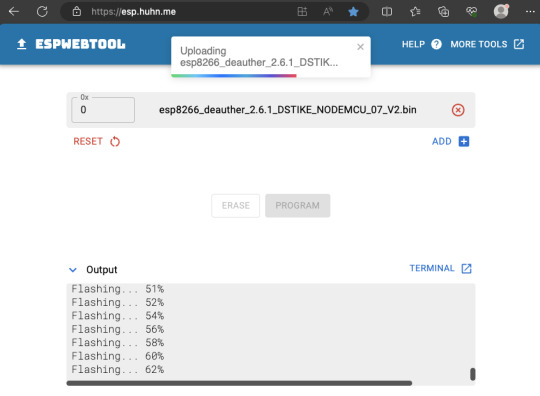Click the MORE TOOLS external link icon

click(519, 44)
